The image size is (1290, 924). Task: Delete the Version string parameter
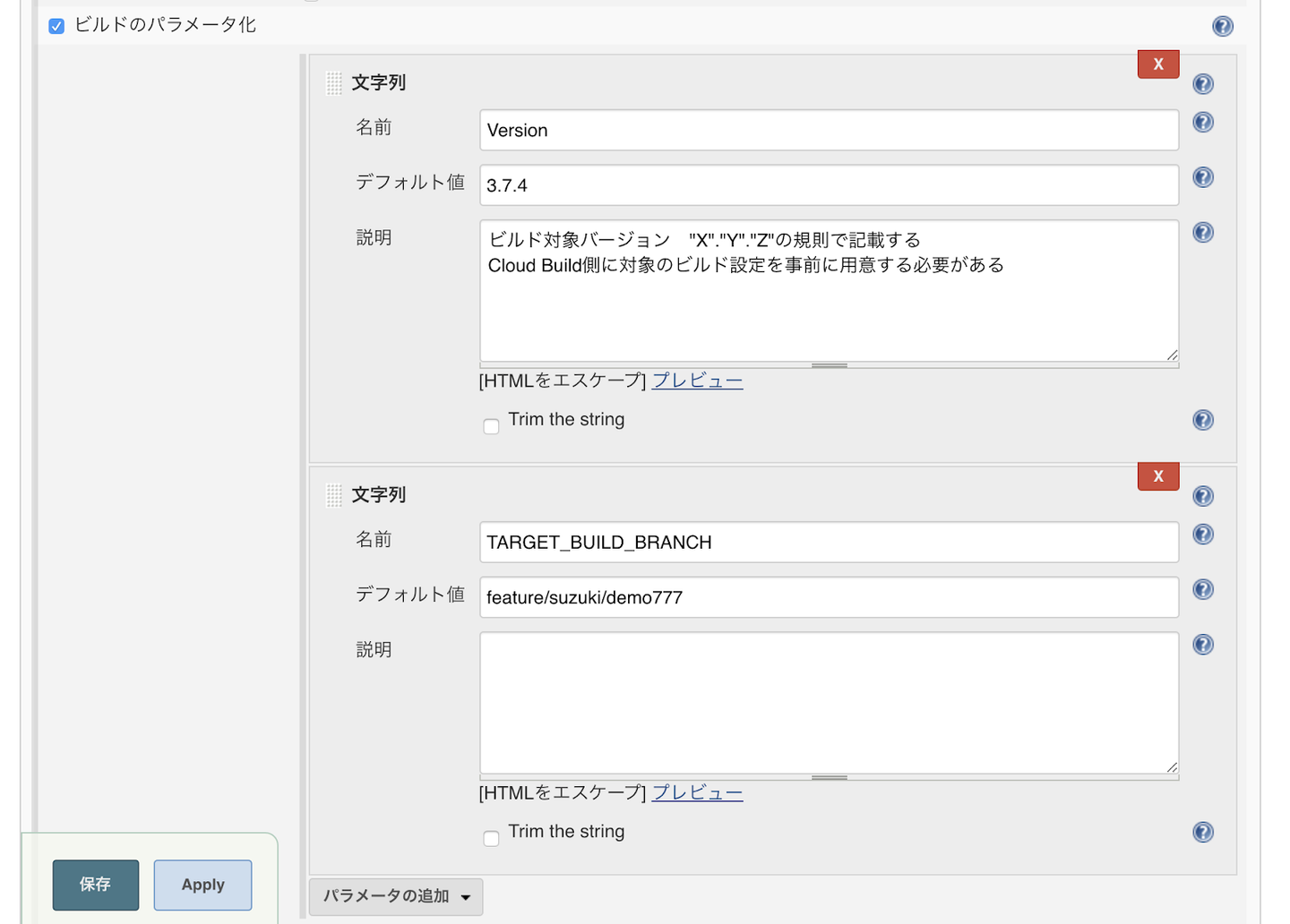[1157, 64]
